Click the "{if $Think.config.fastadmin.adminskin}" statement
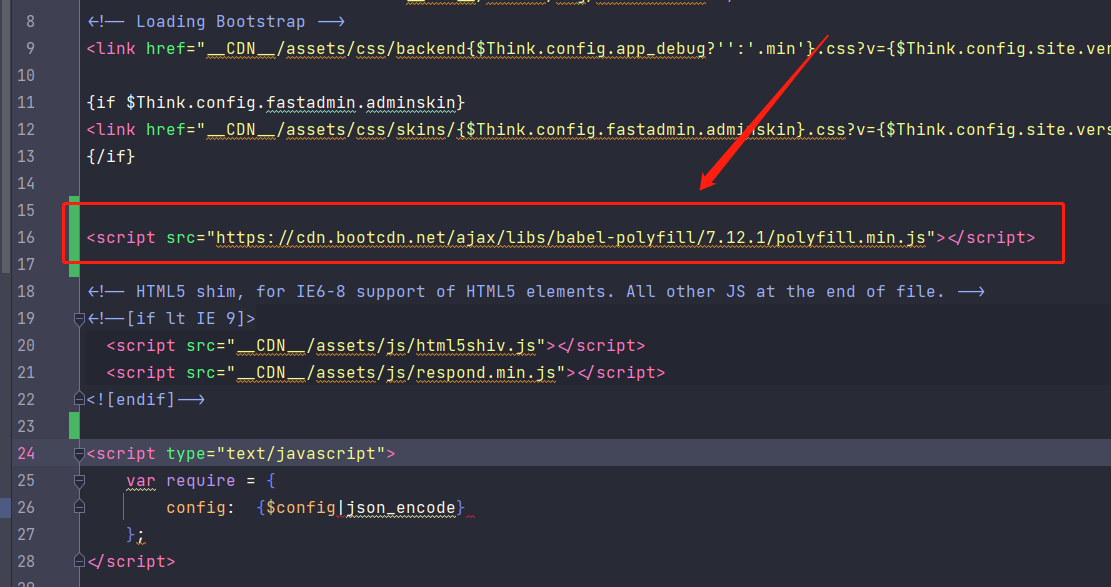The image size is (1111, 587). click(x=276, y=103)
